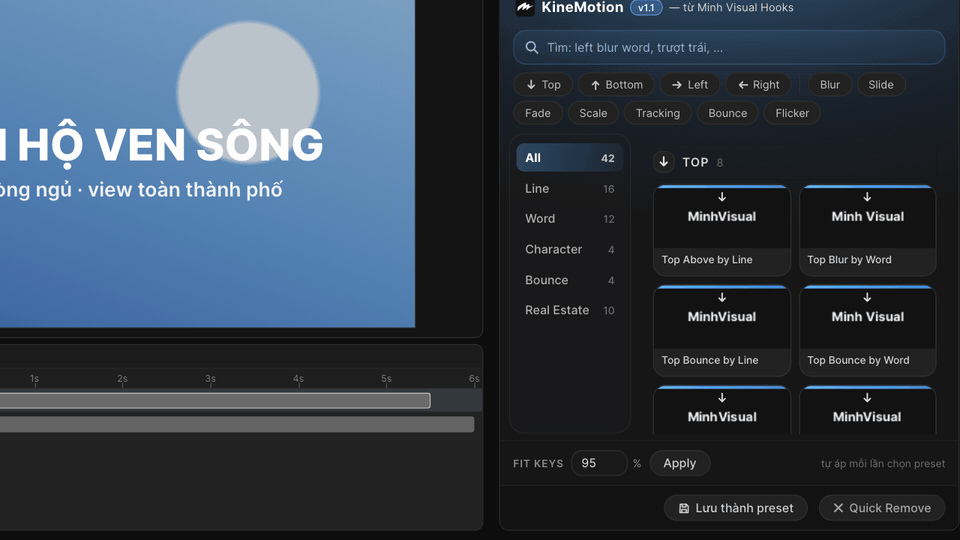Click the KineMotion logo icon
960x540 pixels.
[x=525, y=7]
